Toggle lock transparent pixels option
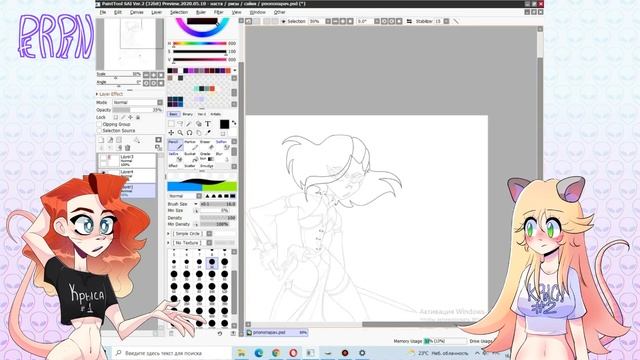The height and width of the screenshot is (360, 640). pyautogui.click(x=116, y=117)
